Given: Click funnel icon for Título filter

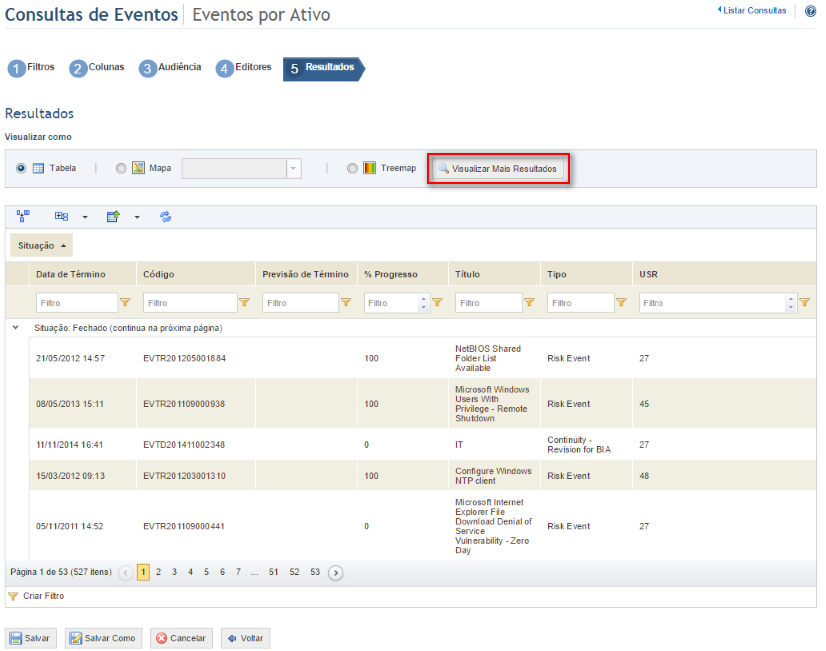Looking at the screenshot, I should (529, 302).
